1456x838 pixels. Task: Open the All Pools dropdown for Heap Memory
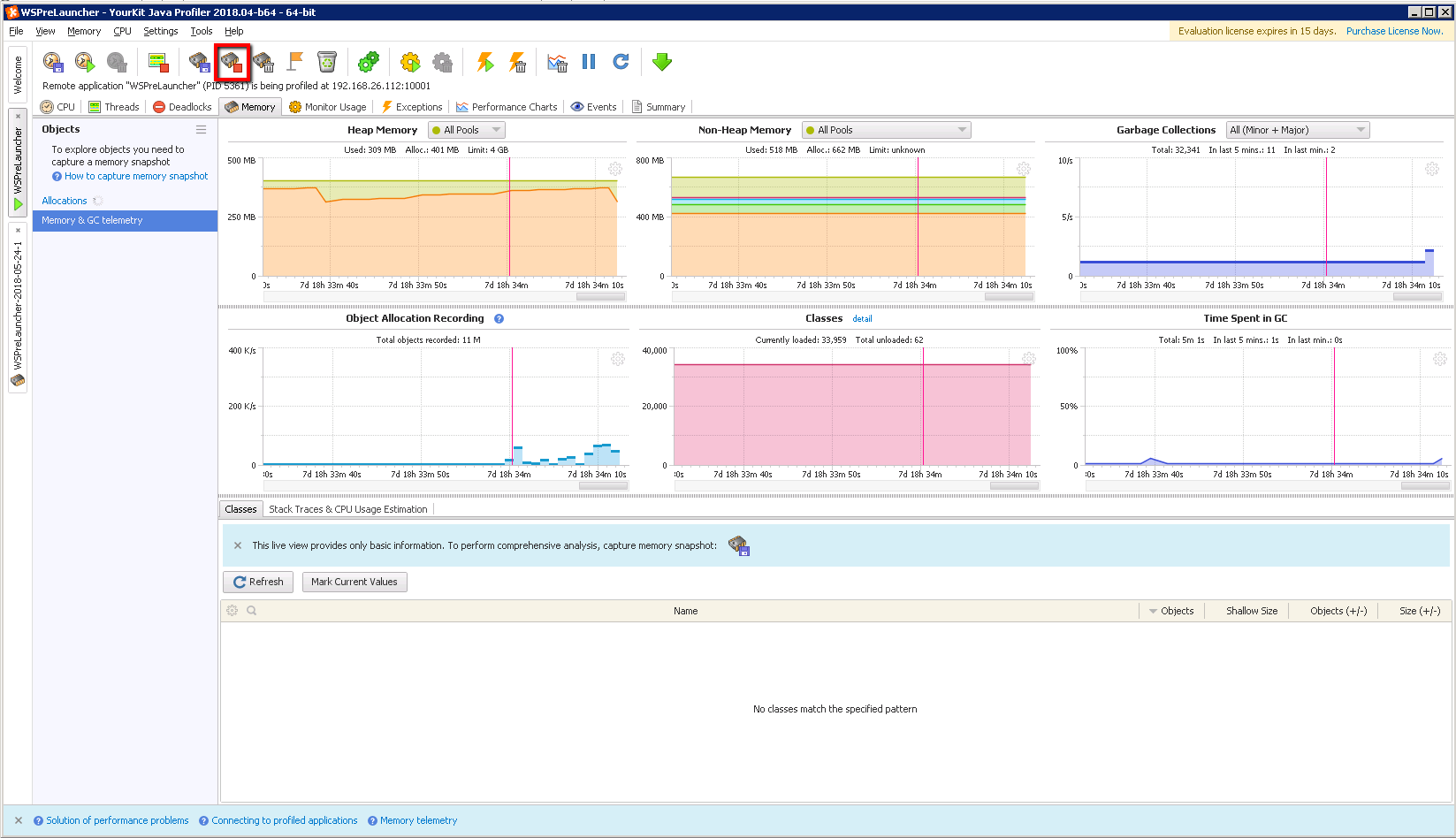point(466,129)
